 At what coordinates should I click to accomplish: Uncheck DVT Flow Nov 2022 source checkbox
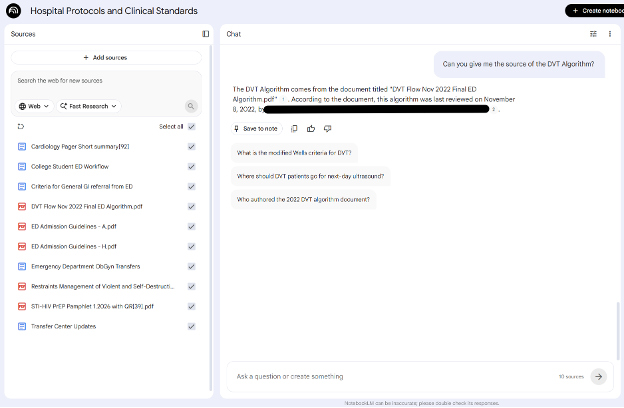(191, 206)
